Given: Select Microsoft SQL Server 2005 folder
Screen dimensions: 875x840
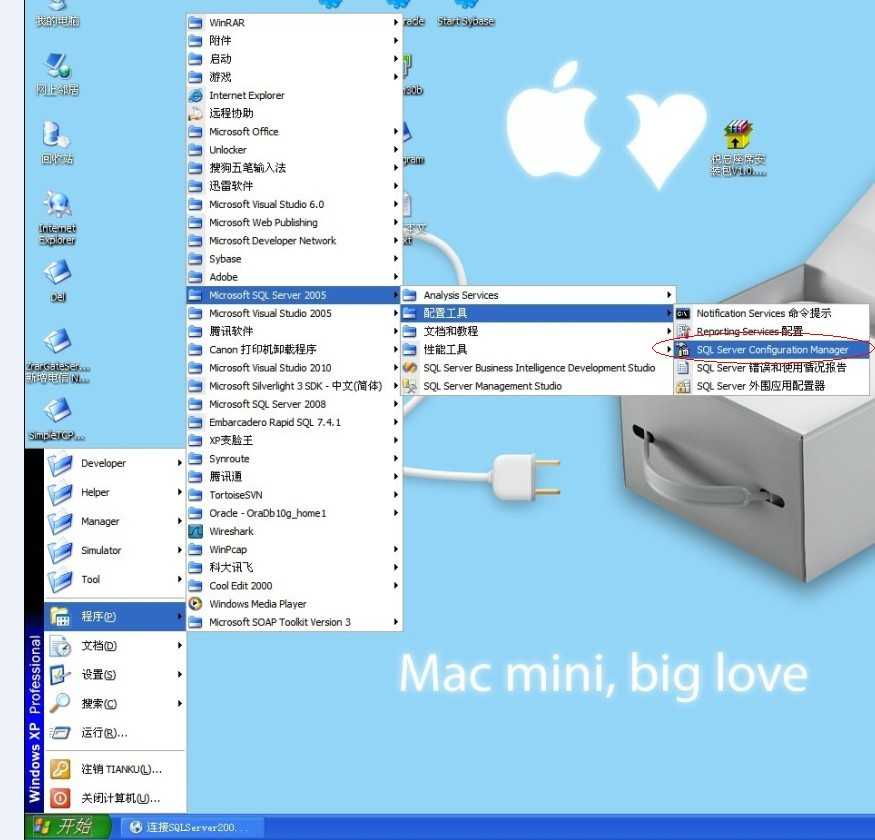Looking at the screenshot, I should [294, 295].
